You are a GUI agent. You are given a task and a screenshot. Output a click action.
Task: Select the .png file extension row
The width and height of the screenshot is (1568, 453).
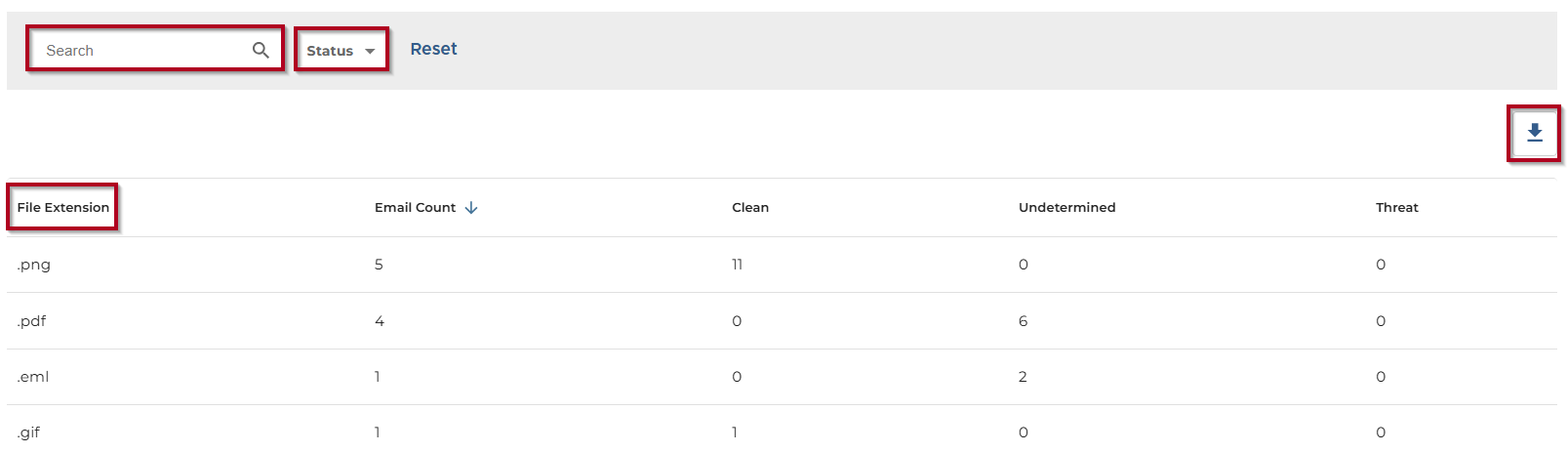(34, 265)
